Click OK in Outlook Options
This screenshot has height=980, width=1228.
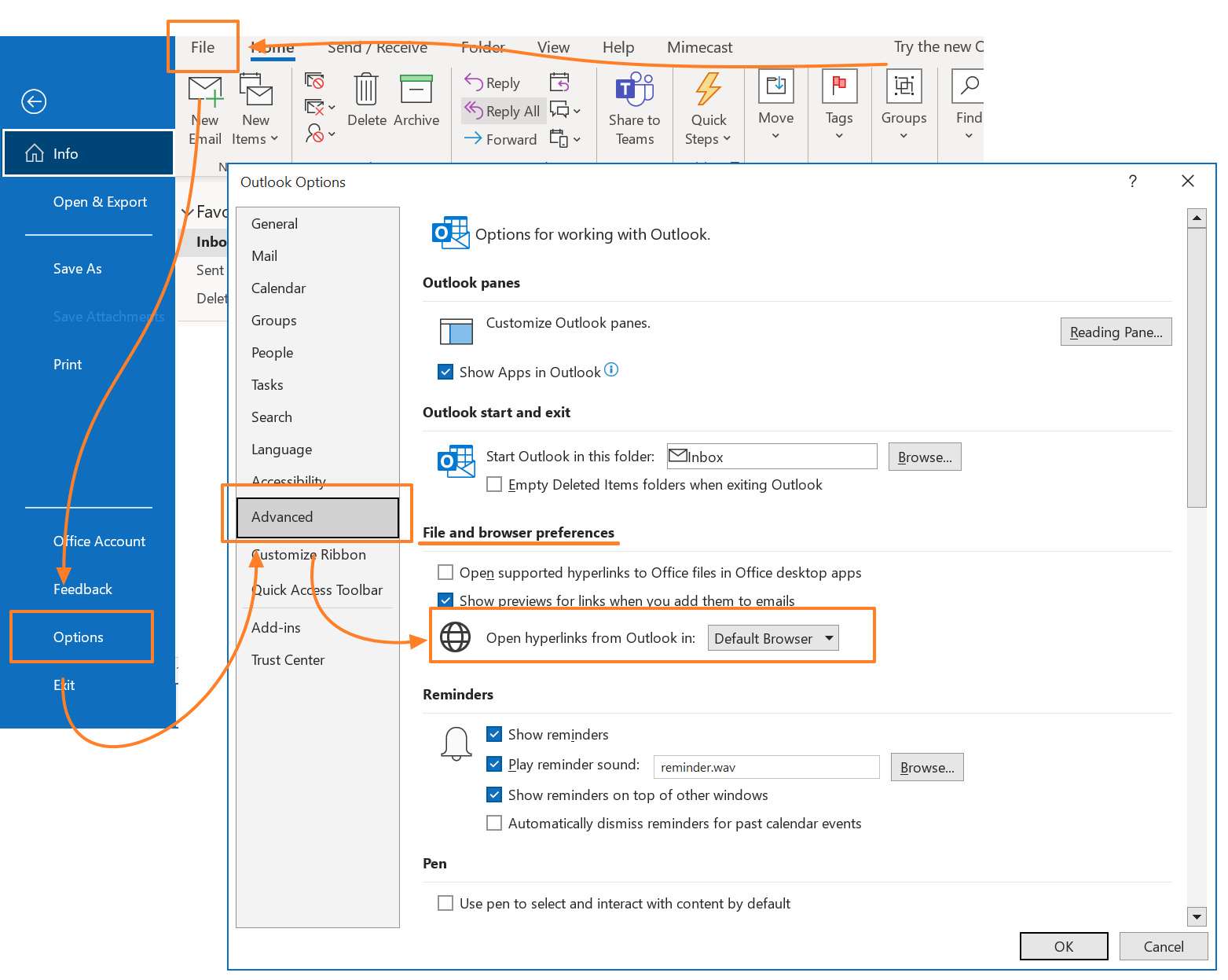(1064, 946)
